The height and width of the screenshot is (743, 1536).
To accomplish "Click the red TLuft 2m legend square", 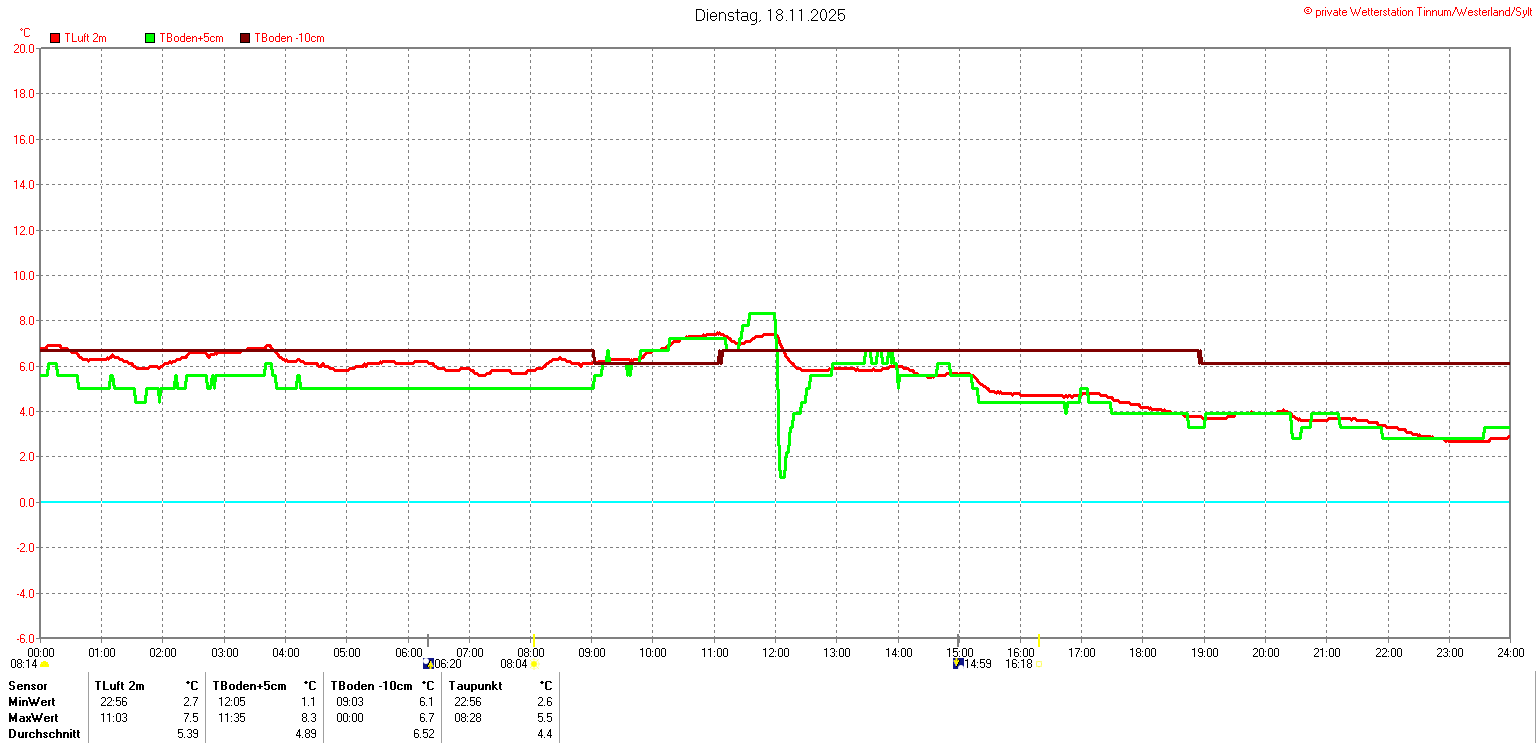I will pos(55,38).
